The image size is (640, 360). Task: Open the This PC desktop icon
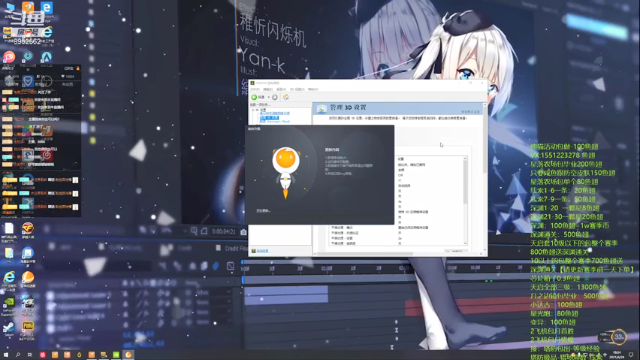tap(9, 9)
